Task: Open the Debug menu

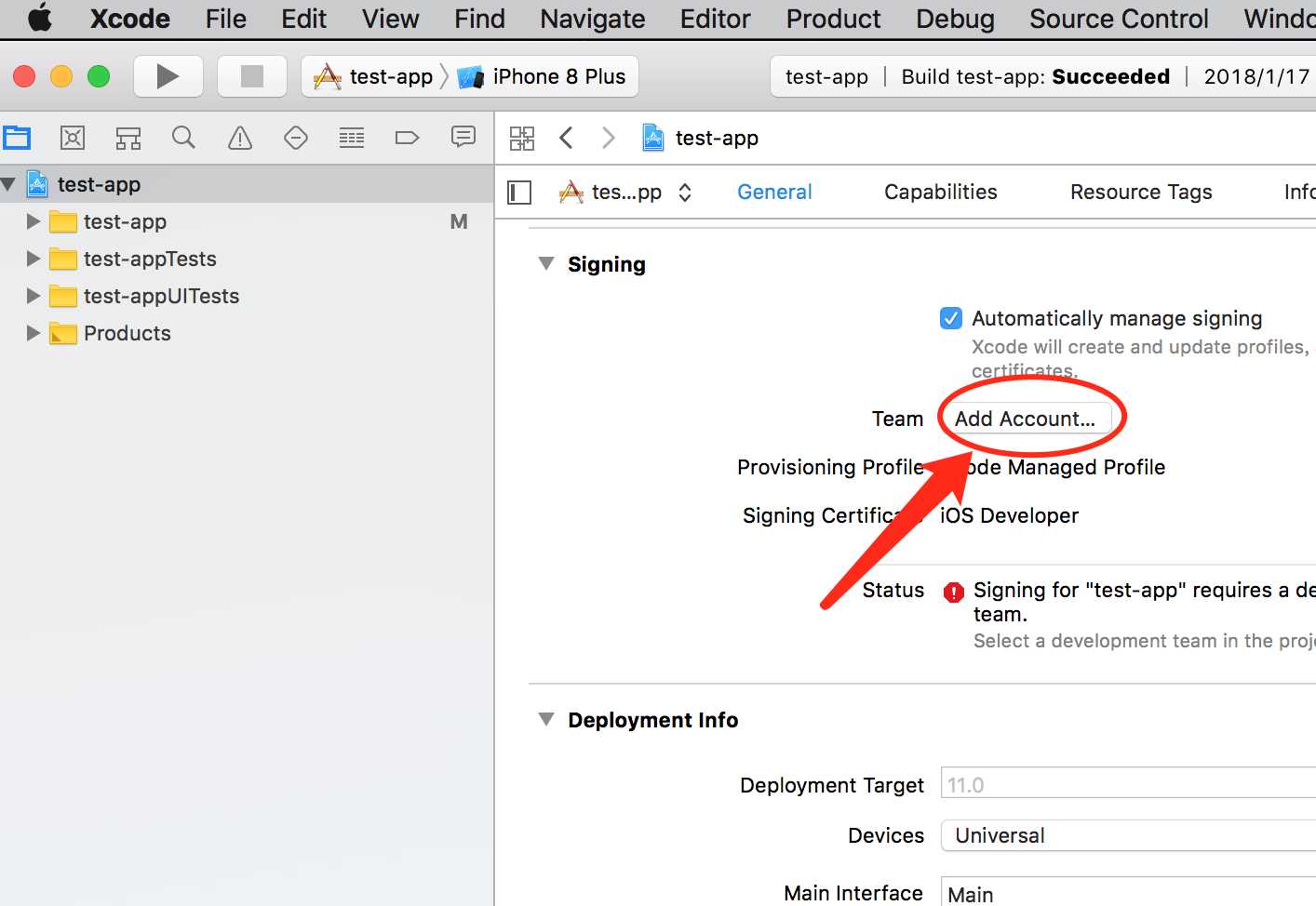Action: coord(955,19)
